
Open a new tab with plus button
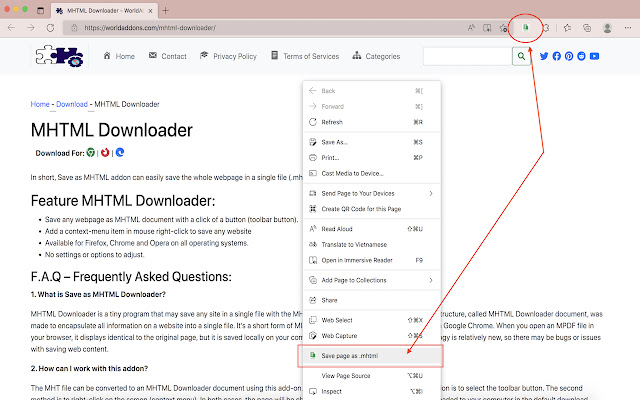click(165, 11)
